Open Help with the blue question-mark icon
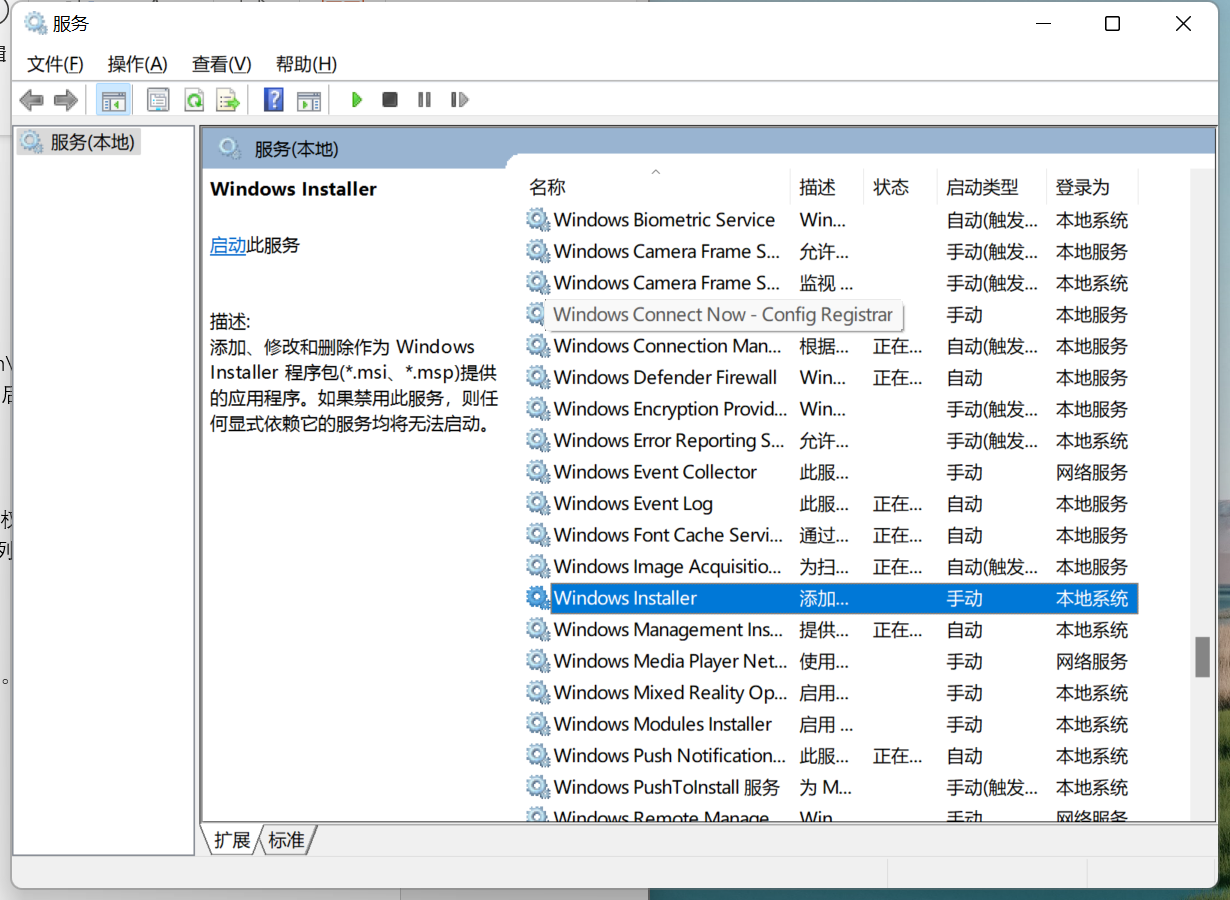The image size is (1230, 900). (274, 100)
